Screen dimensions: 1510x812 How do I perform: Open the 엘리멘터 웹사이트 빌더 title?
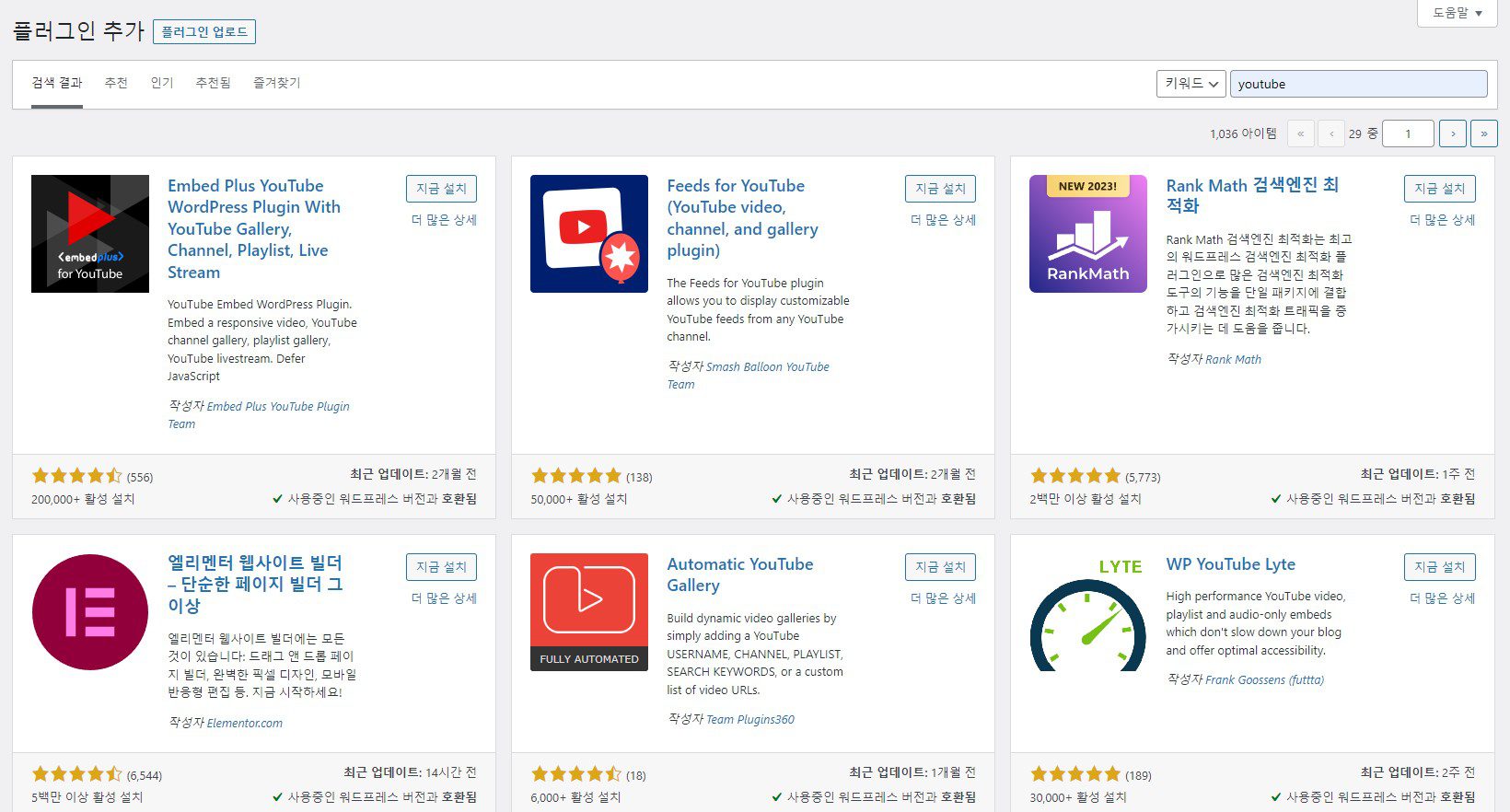(255, 584)
